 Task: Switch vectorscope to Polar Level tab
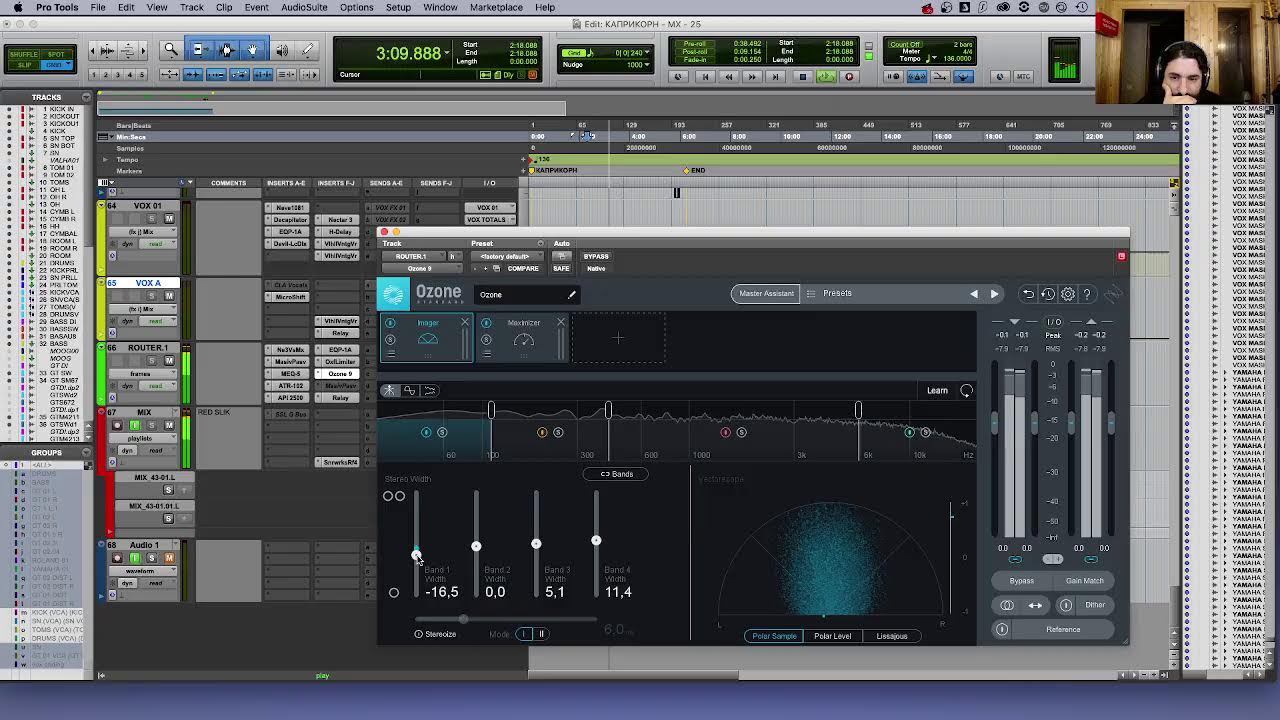coord(832,636)
